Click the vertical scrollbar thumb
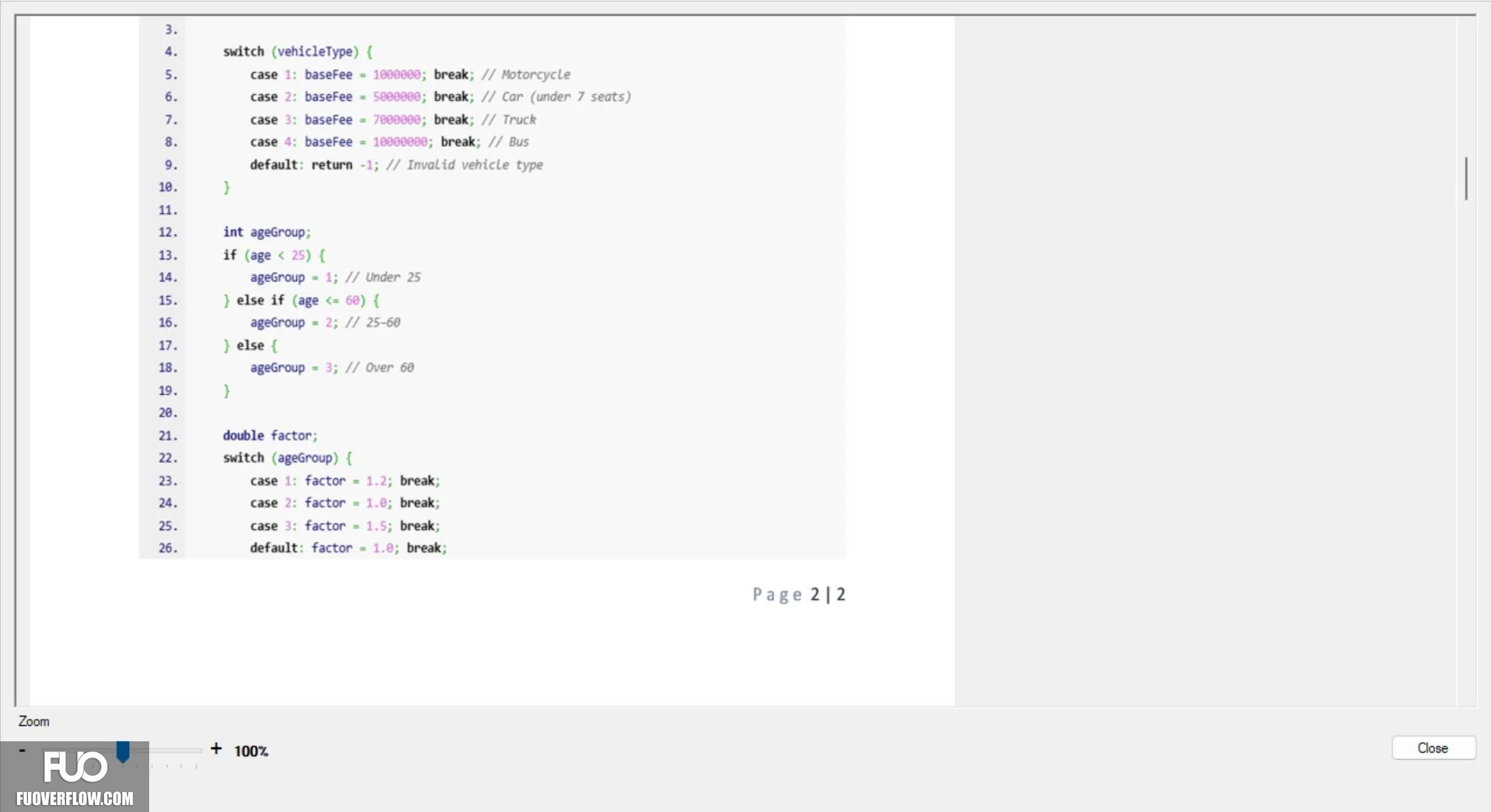This screenshot has width=1492, height=812. pyautogui.click(x=1466, y=178)
